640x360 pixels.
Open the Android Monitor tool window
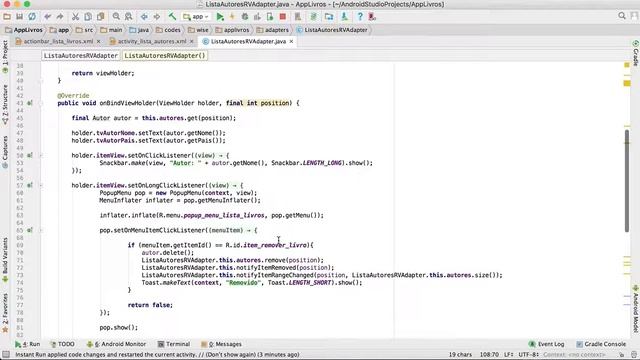(x=116, y=344)
